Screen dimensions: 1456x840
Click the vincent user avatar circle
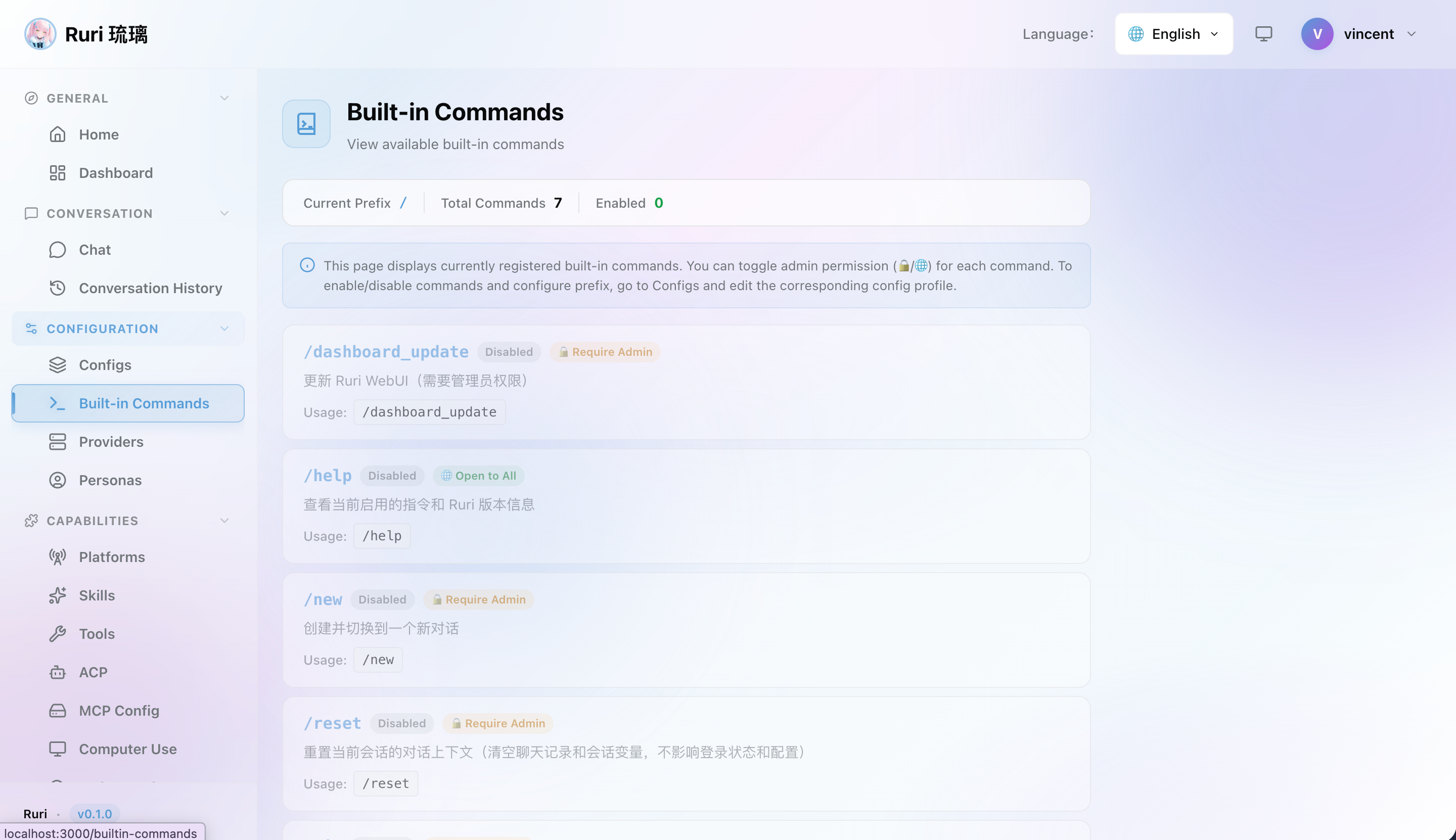[1317, 34]
